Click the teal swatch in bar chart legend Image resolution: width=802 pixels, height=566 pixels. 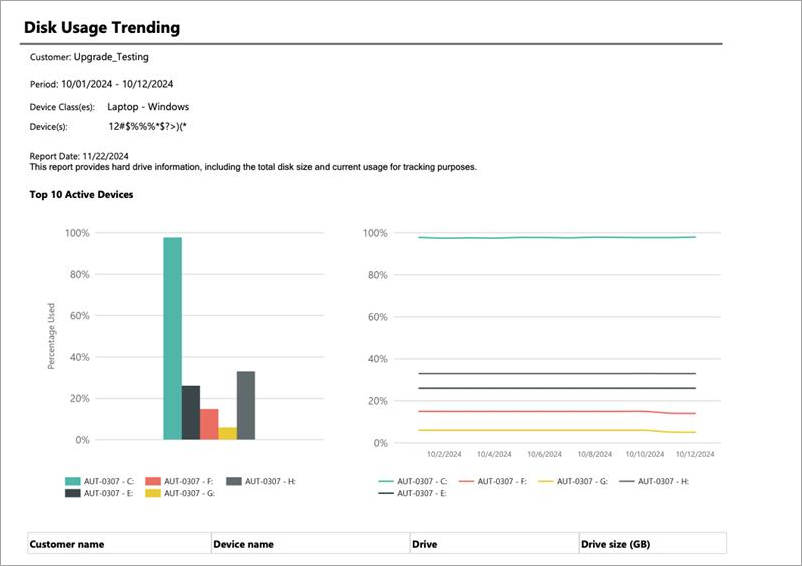tap(73, 481)
